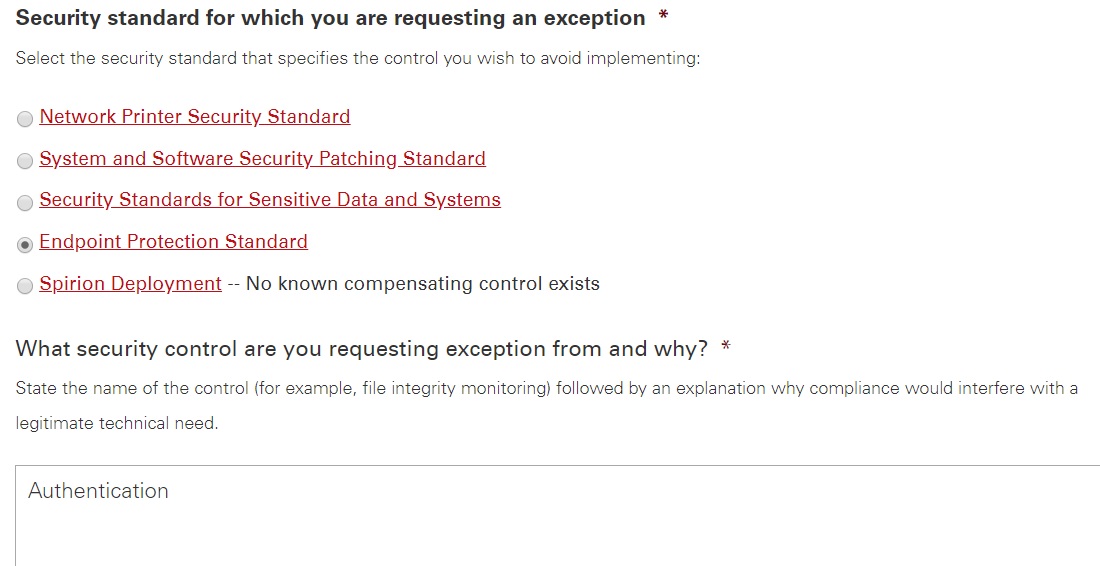Open the Network Printer Security Standard link
The height and width of the screenshot is (566, 1100).
pos(195,117)
